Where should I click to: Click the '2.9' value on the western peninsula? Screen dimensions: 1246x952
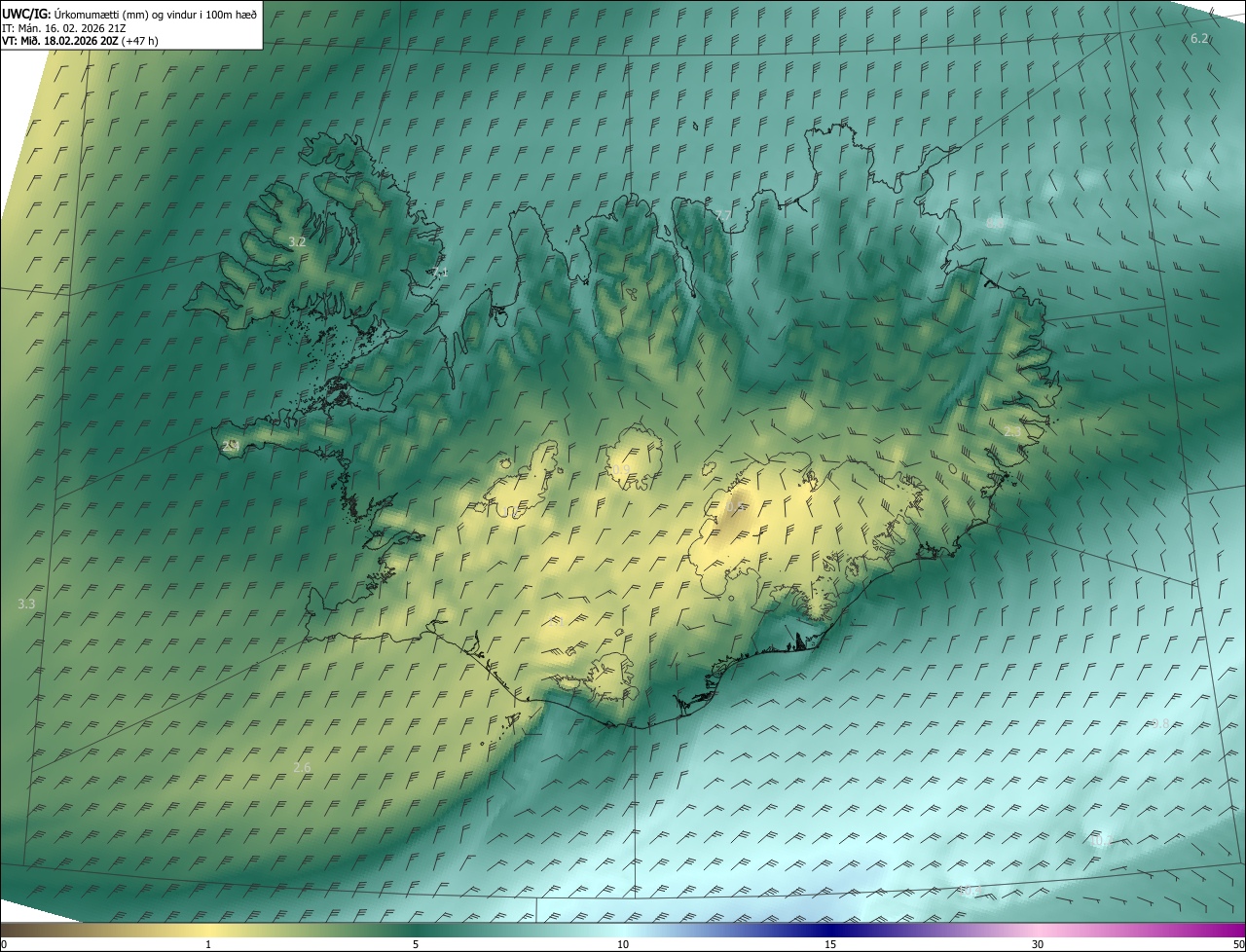click(x=231, y=445)
